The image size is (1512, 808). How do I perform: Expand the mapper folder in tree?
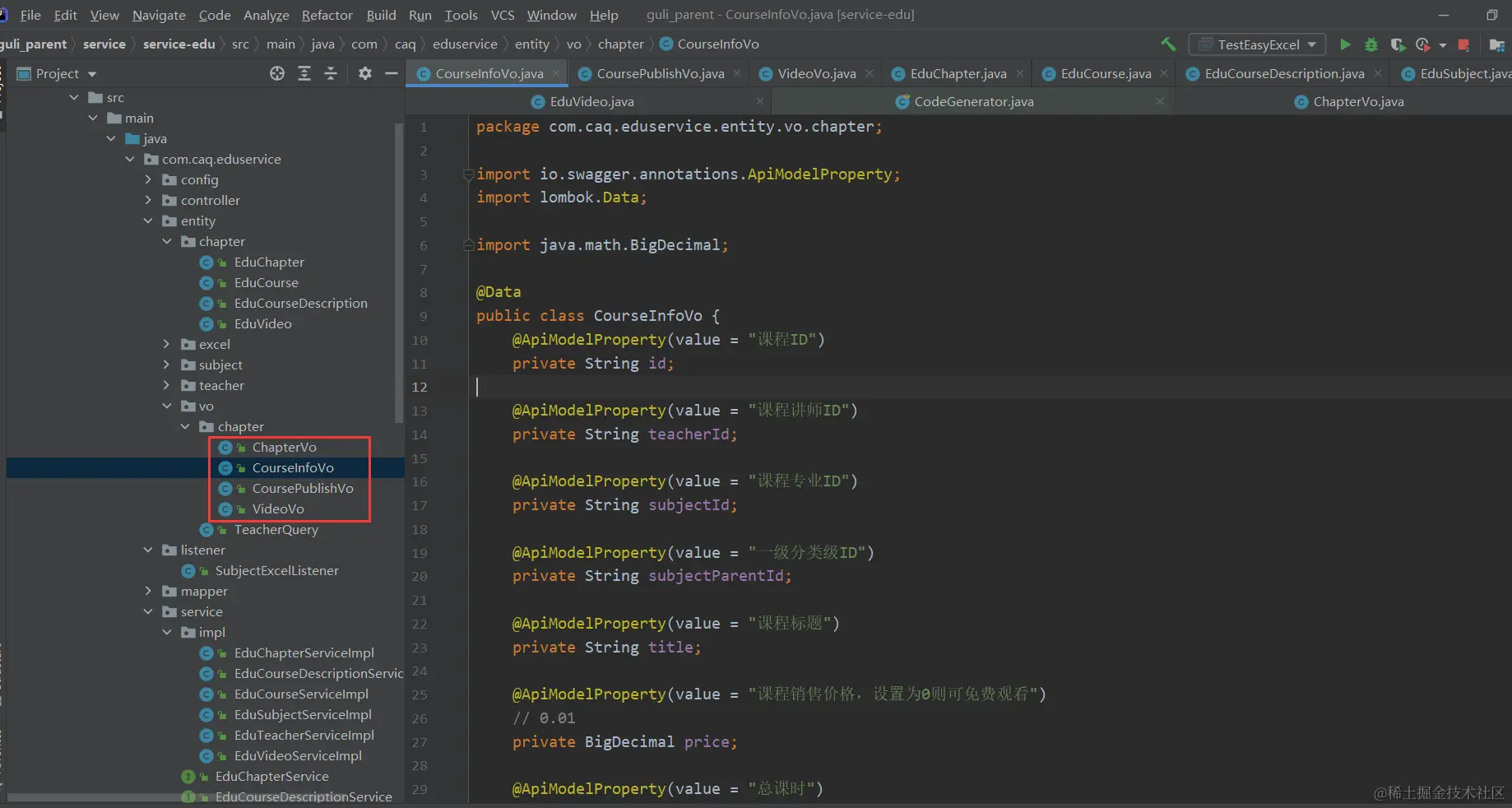tap(148, 591)
